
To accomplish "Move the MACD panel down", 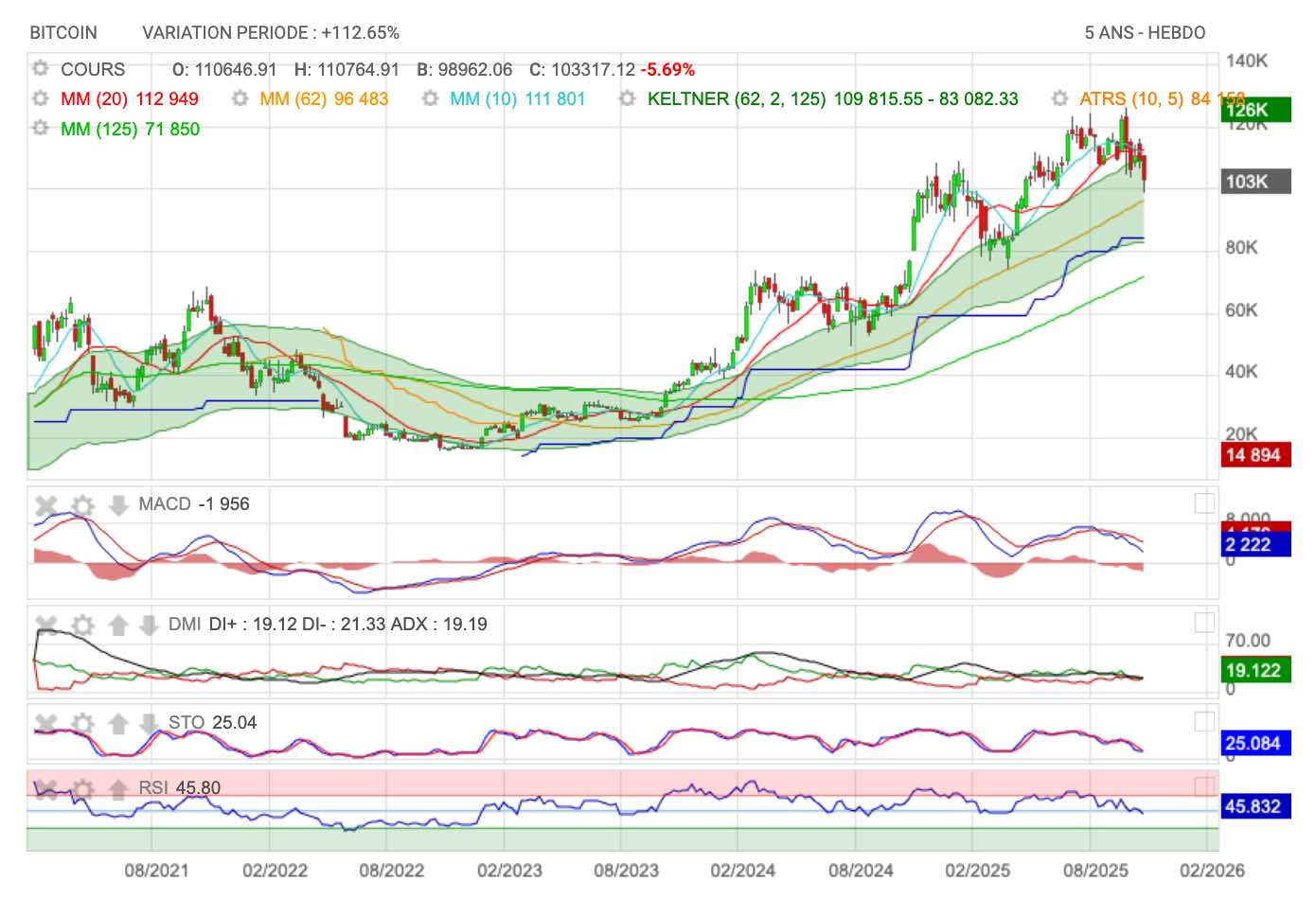I will [x=118, y=505].
